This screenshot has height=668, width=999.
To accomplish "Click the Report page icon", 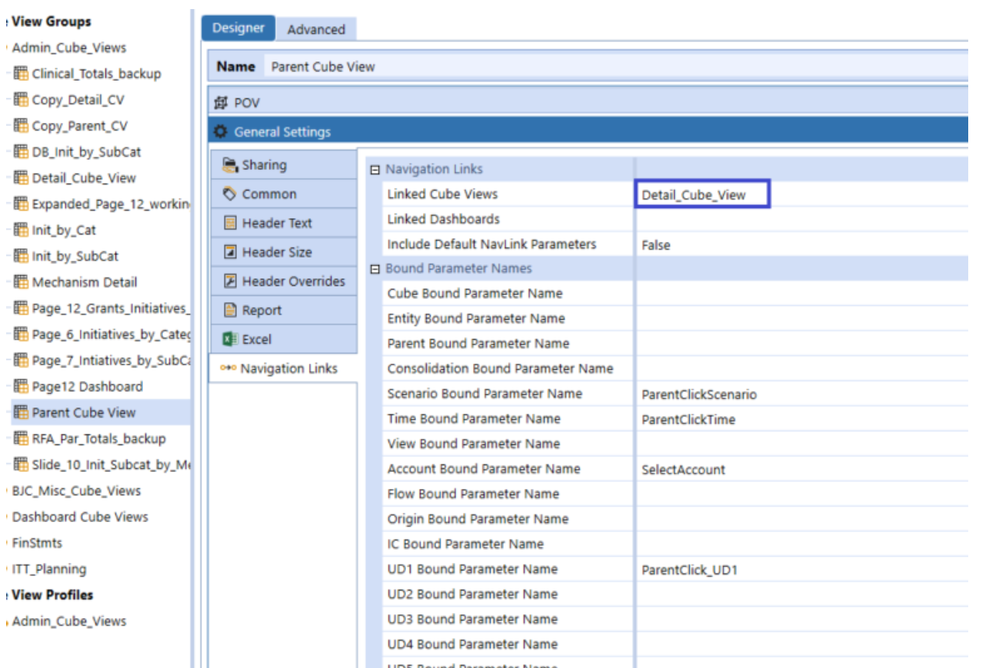I will click(x=230, y=310).
